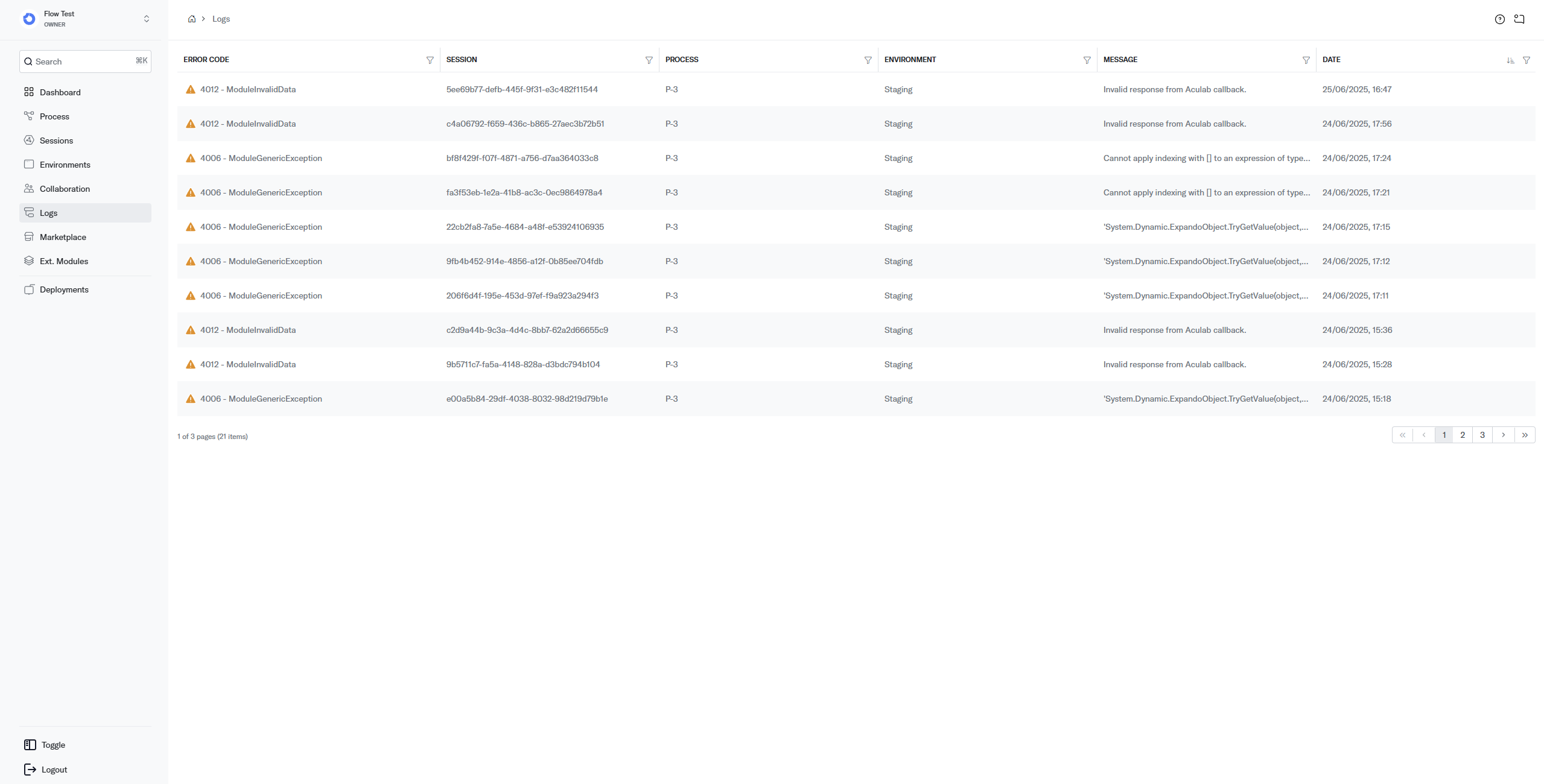Open the Dashboard page
Screen dimensions: 1544x784
pos(85,92)
